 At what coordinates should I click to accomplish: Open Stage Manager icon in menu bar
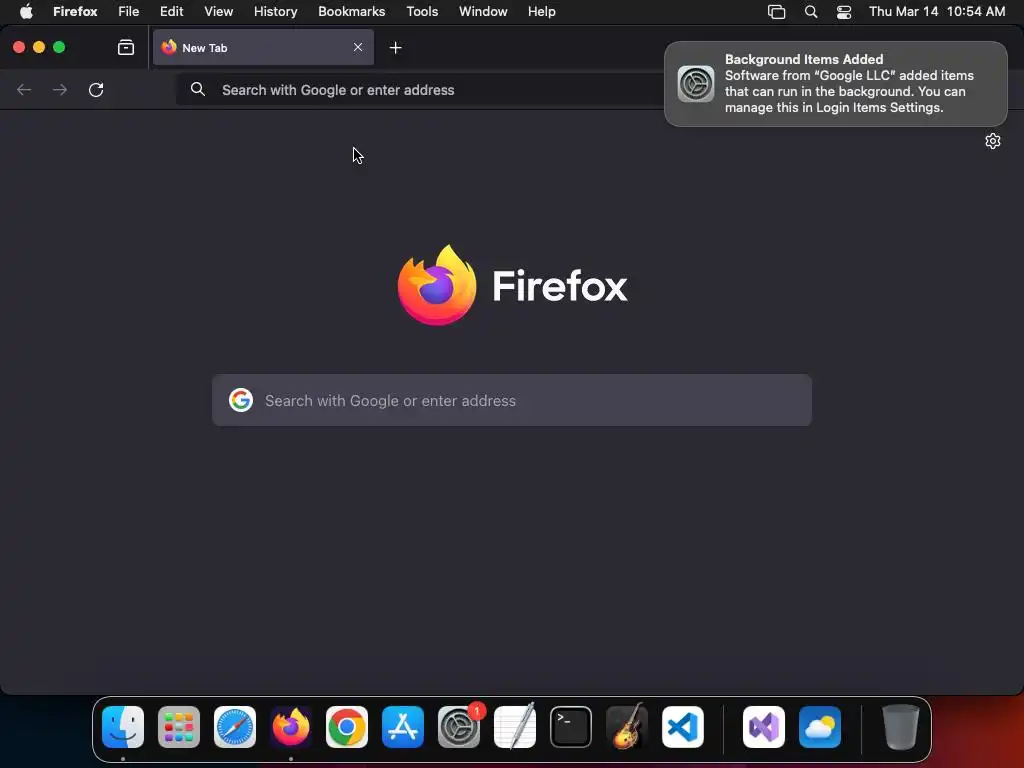point(776,11)
